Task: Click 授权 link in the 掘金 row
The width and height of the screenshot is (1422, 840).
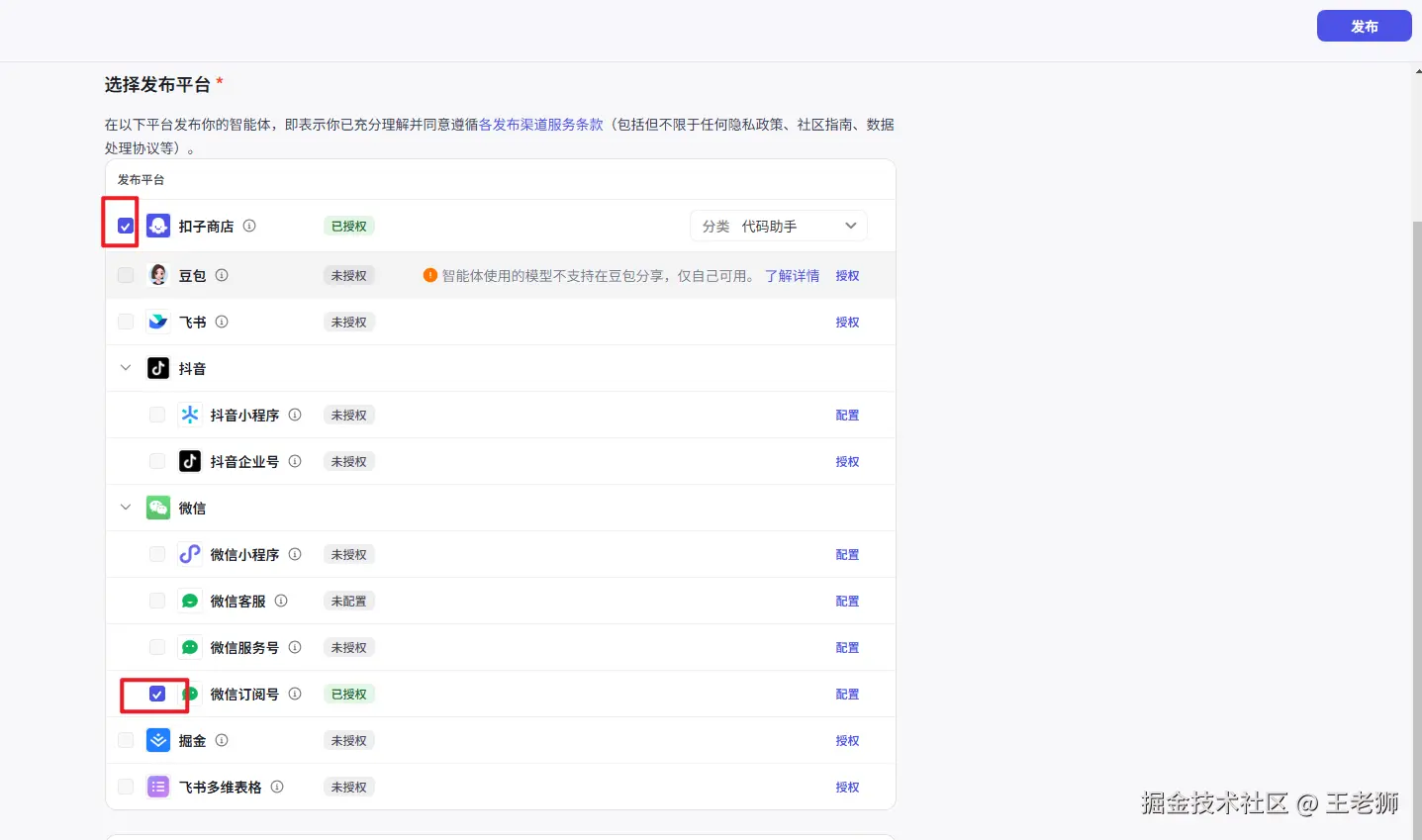Action: pos(847,741)
